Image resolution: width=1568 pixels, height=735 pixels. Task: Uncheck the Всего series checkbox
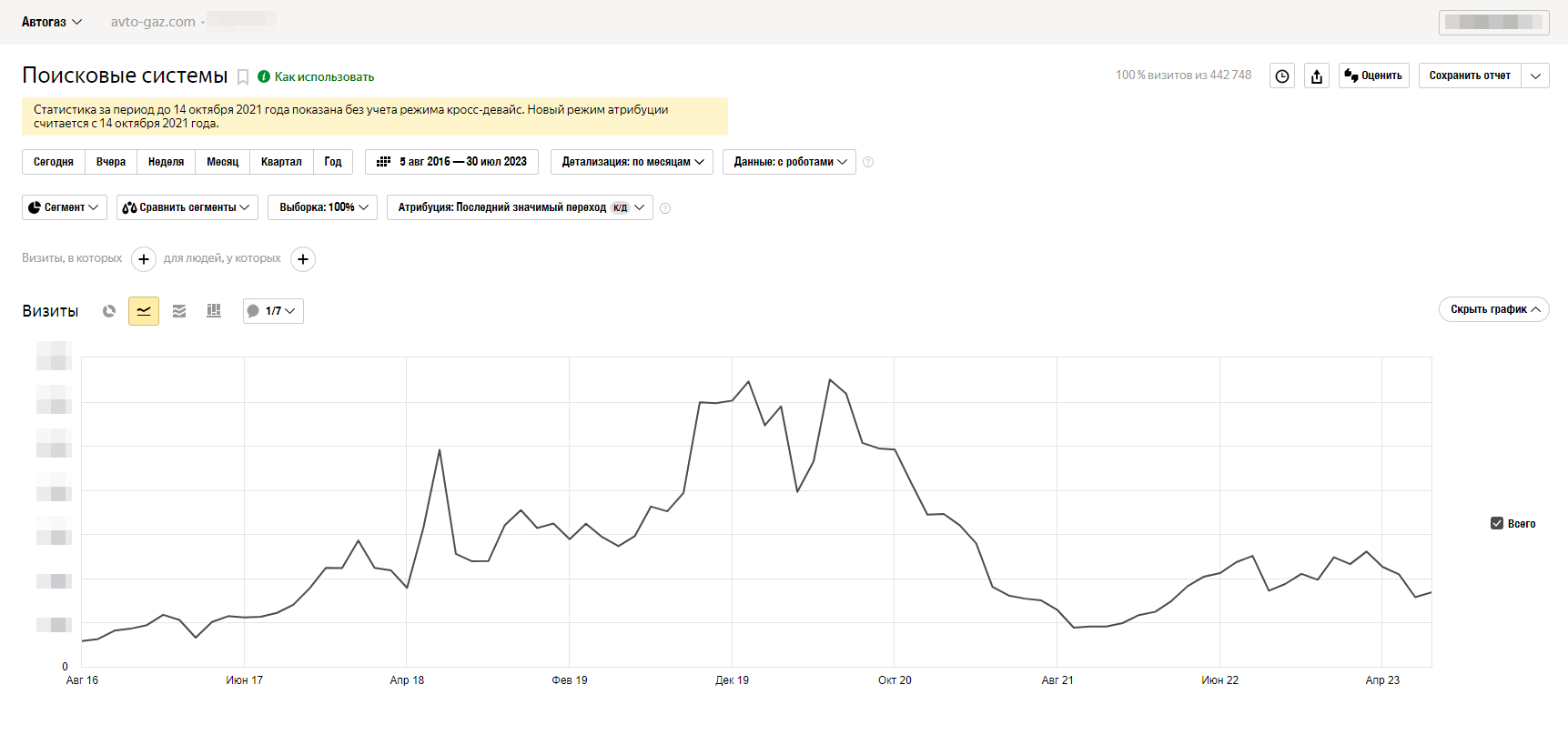(x=1497, y=523)
